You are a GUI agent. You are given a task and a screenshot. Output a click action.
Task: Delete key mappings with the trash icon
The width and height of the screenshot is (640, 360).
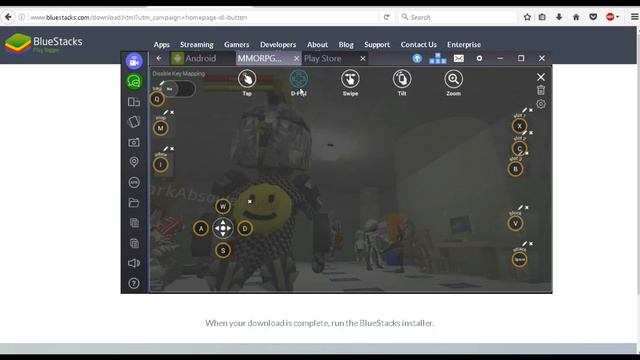541,90
